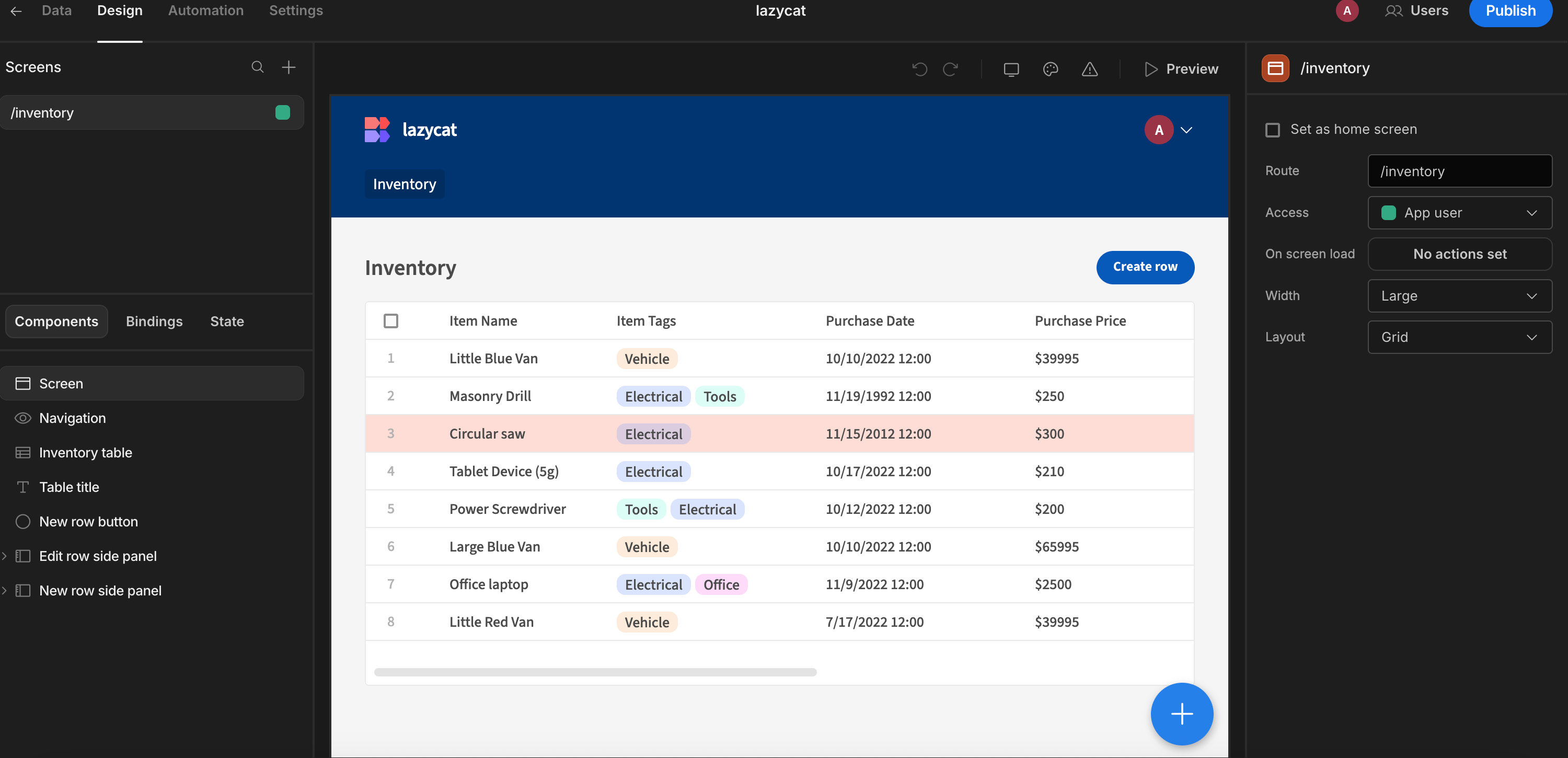Click green access swatch on /inventory screen
This screenshot has width=1568, height=758.
(282, 112)
